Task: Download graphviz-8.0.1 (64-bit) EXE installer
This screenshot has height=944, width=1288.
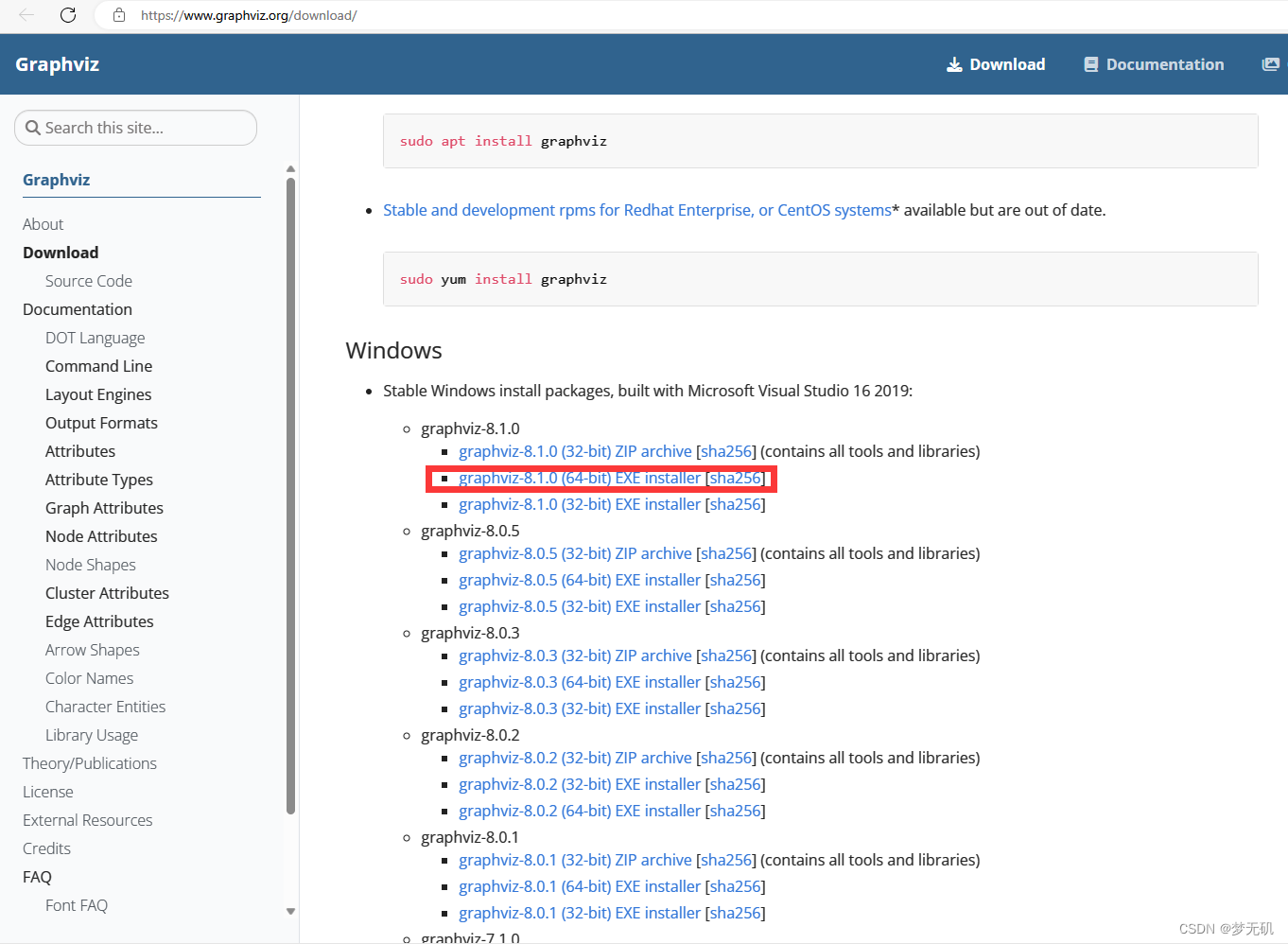Action: pos(580,886)
